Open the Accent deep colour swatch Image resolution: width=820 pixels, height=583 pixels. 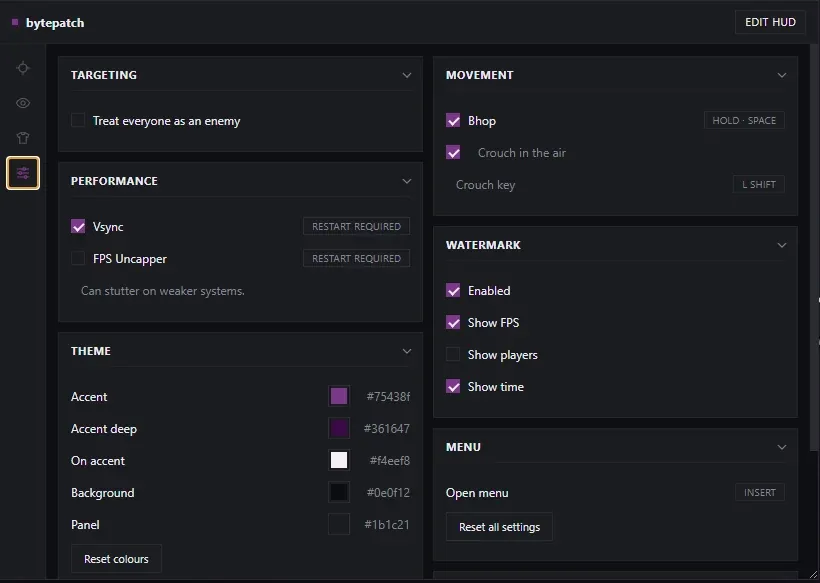pos(339,428)
